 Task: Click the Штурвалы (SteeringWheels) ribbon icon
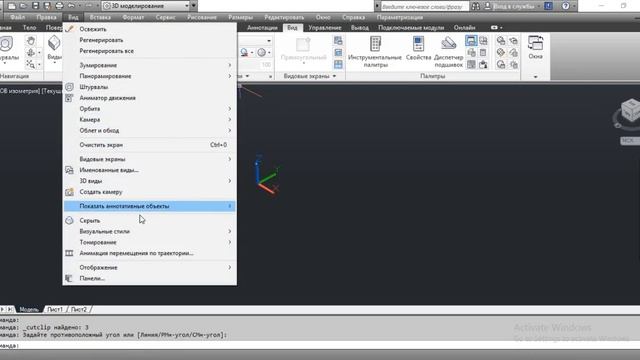pos(7,44)
